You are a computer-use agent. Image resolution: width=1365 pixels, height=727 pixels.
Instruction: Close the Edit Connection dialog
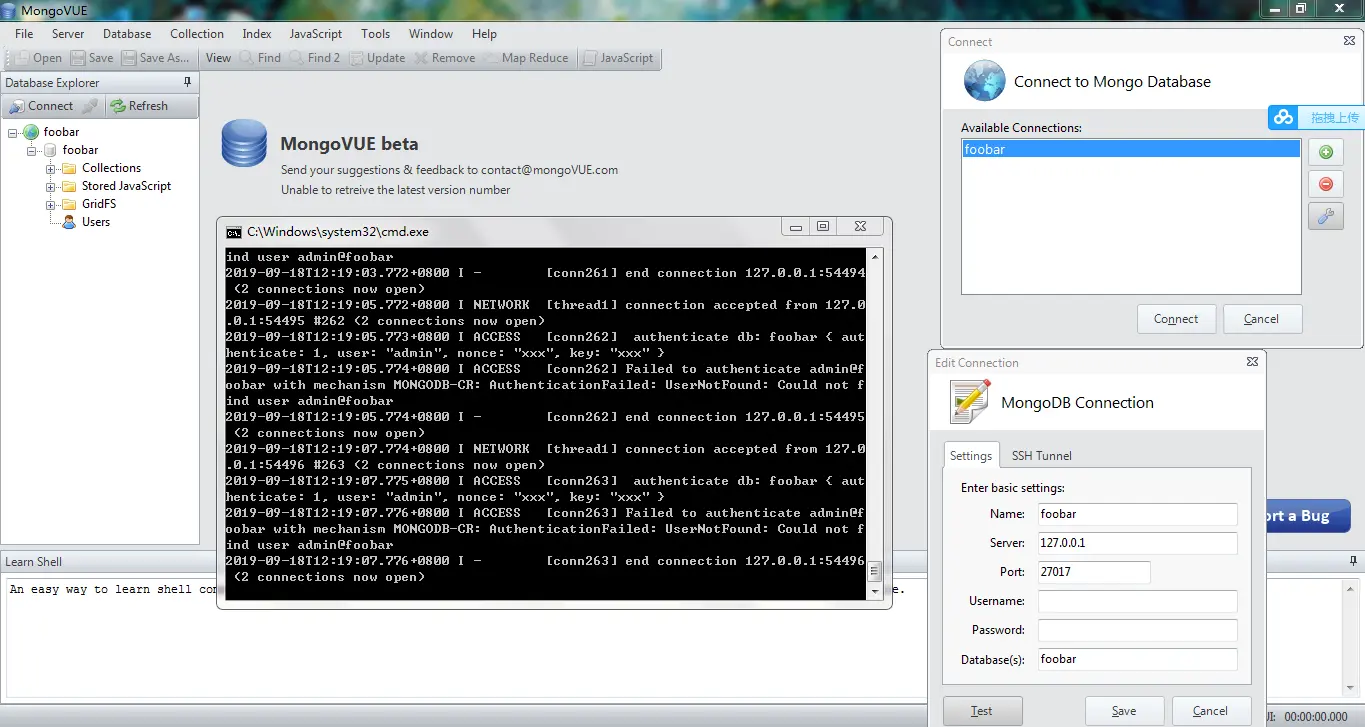1252,362
